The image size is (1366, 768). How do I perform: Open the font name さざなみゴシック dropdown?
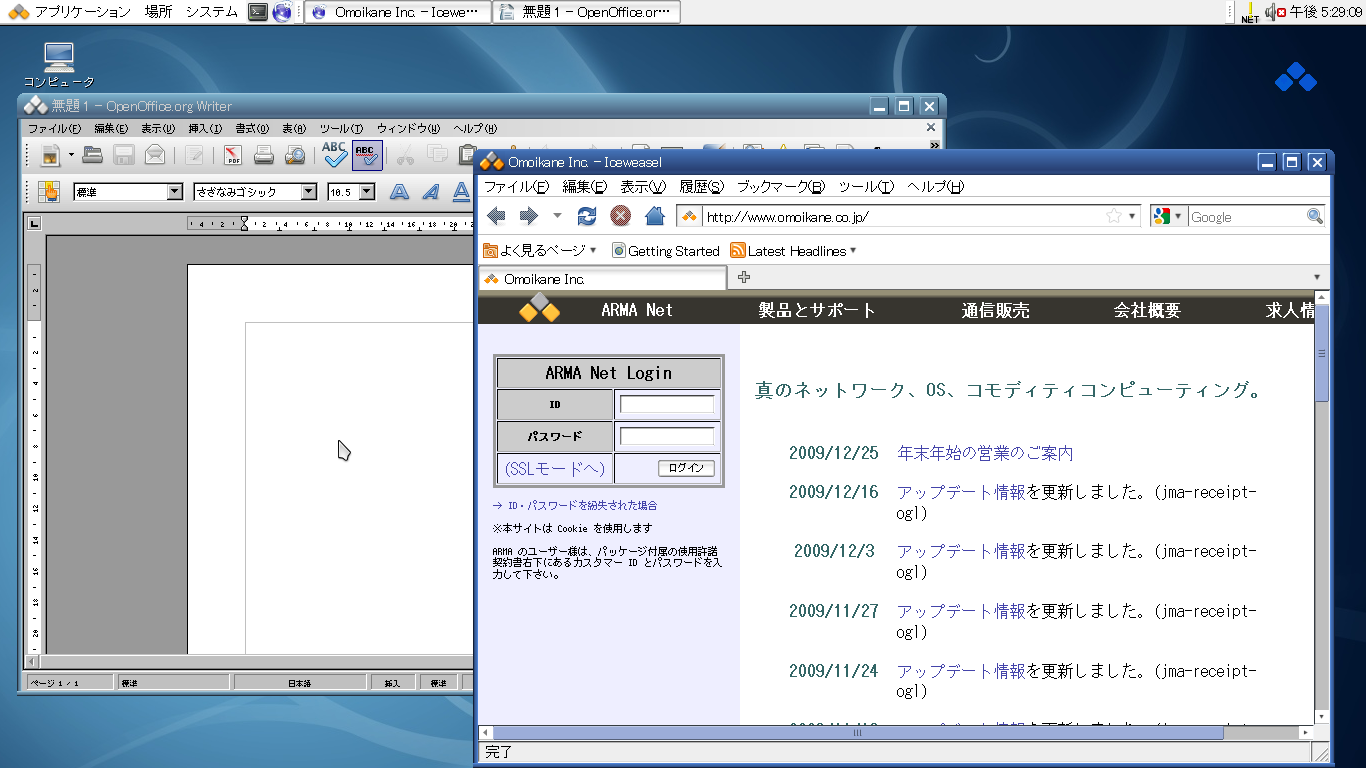(308, 192)
